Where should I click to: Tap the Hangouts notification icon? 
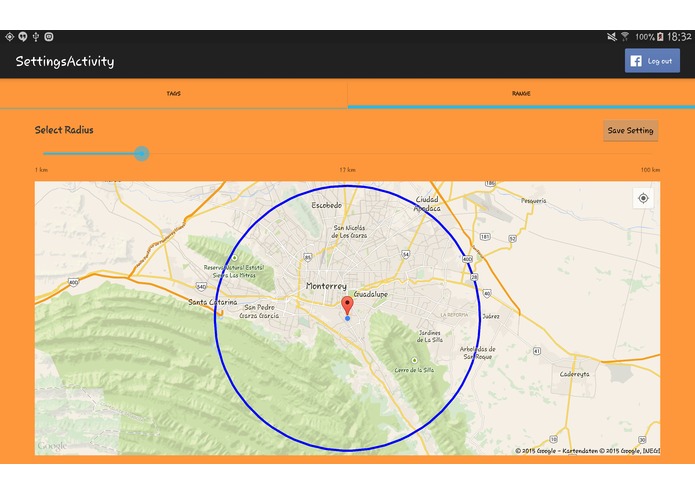(x=23, y=37)
